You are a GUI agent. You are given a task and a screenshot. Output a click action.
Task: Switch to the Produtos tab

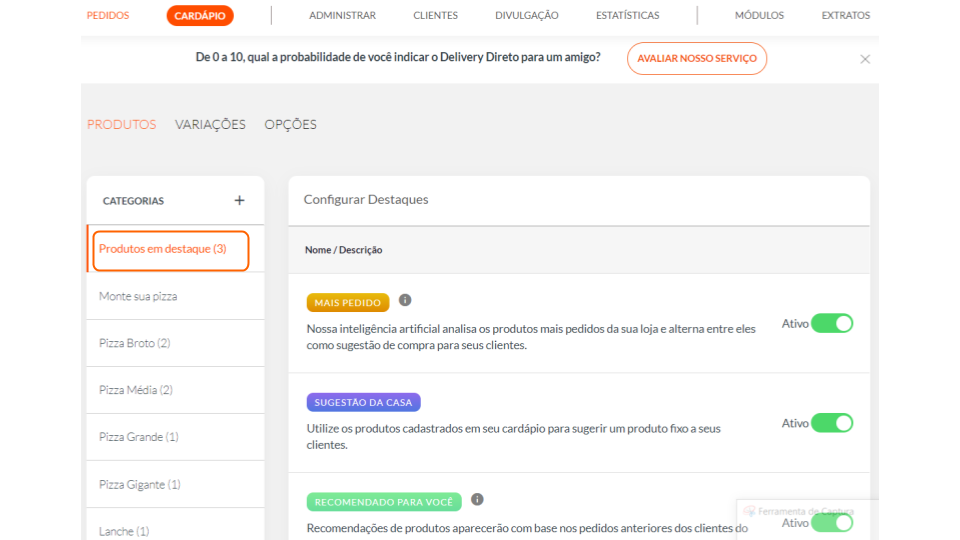[x=121, y=124]
